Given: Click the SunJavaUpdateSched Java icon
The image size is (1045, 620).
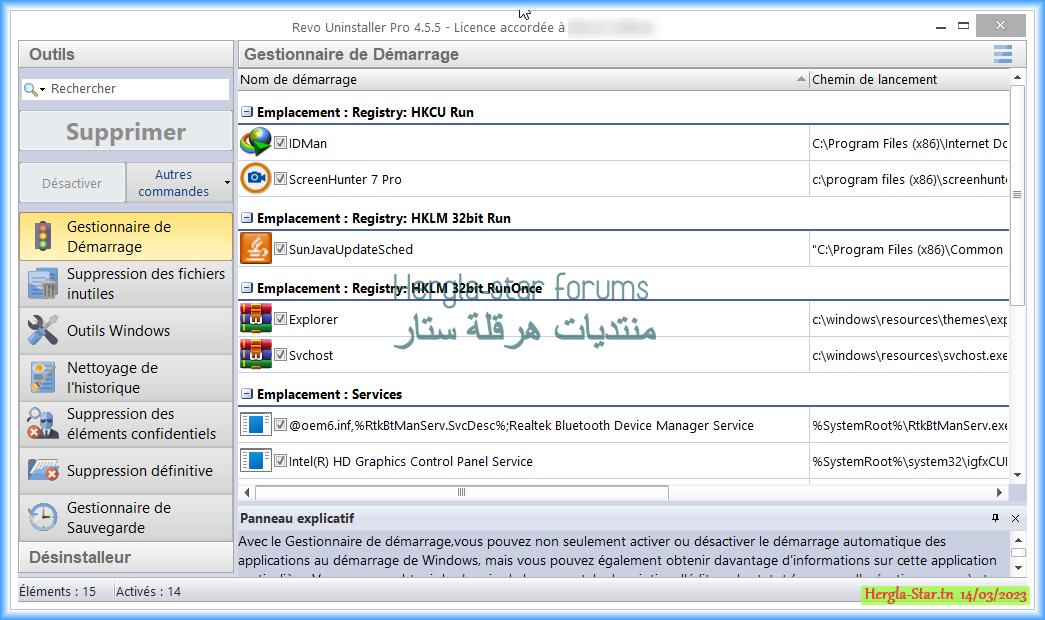Looking at the screenshot, I should click(x=256, y=248).
